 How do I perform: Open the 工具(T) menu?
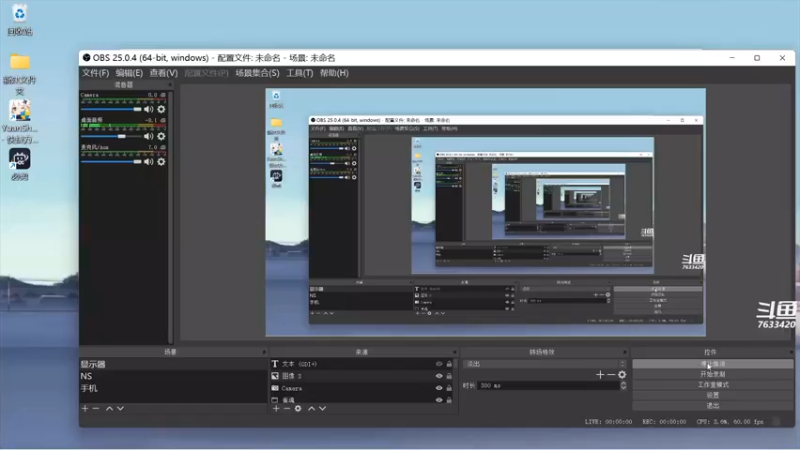point(299,73)
